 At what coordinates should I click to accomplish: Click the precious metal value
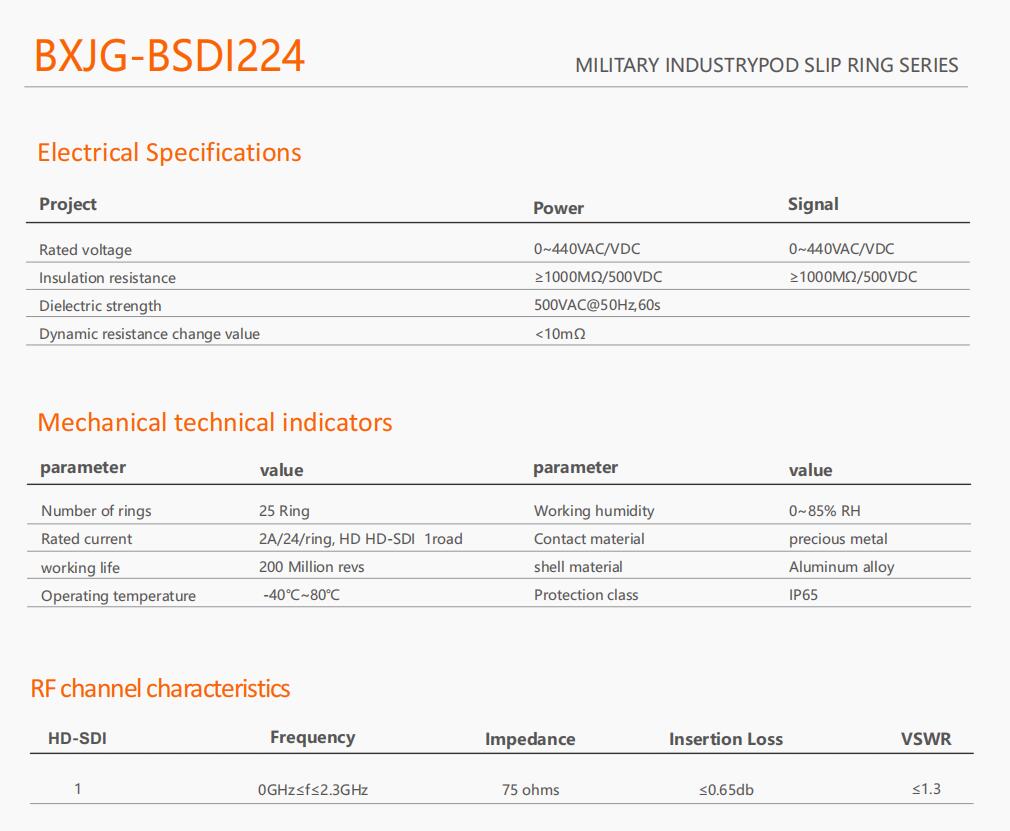[838, 539]
